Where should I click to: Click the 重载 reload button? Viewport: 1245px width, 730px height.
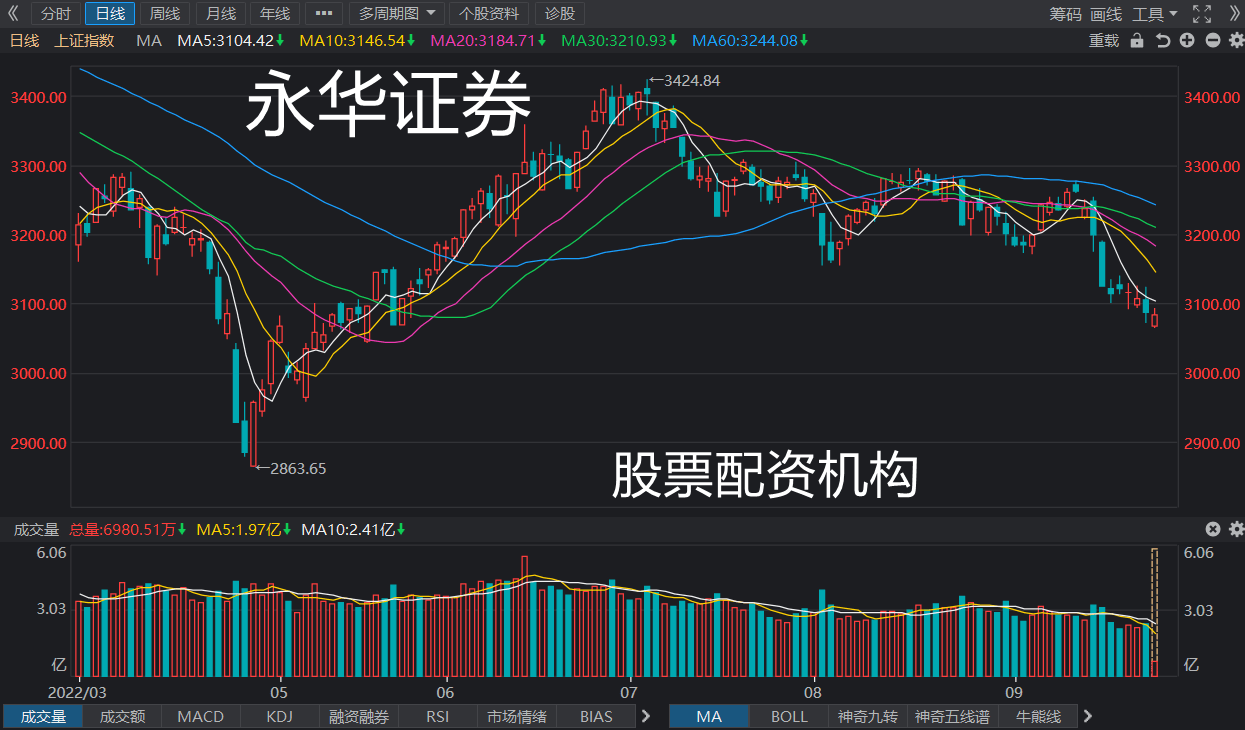pyautogui.click(x=1104, y=40)
